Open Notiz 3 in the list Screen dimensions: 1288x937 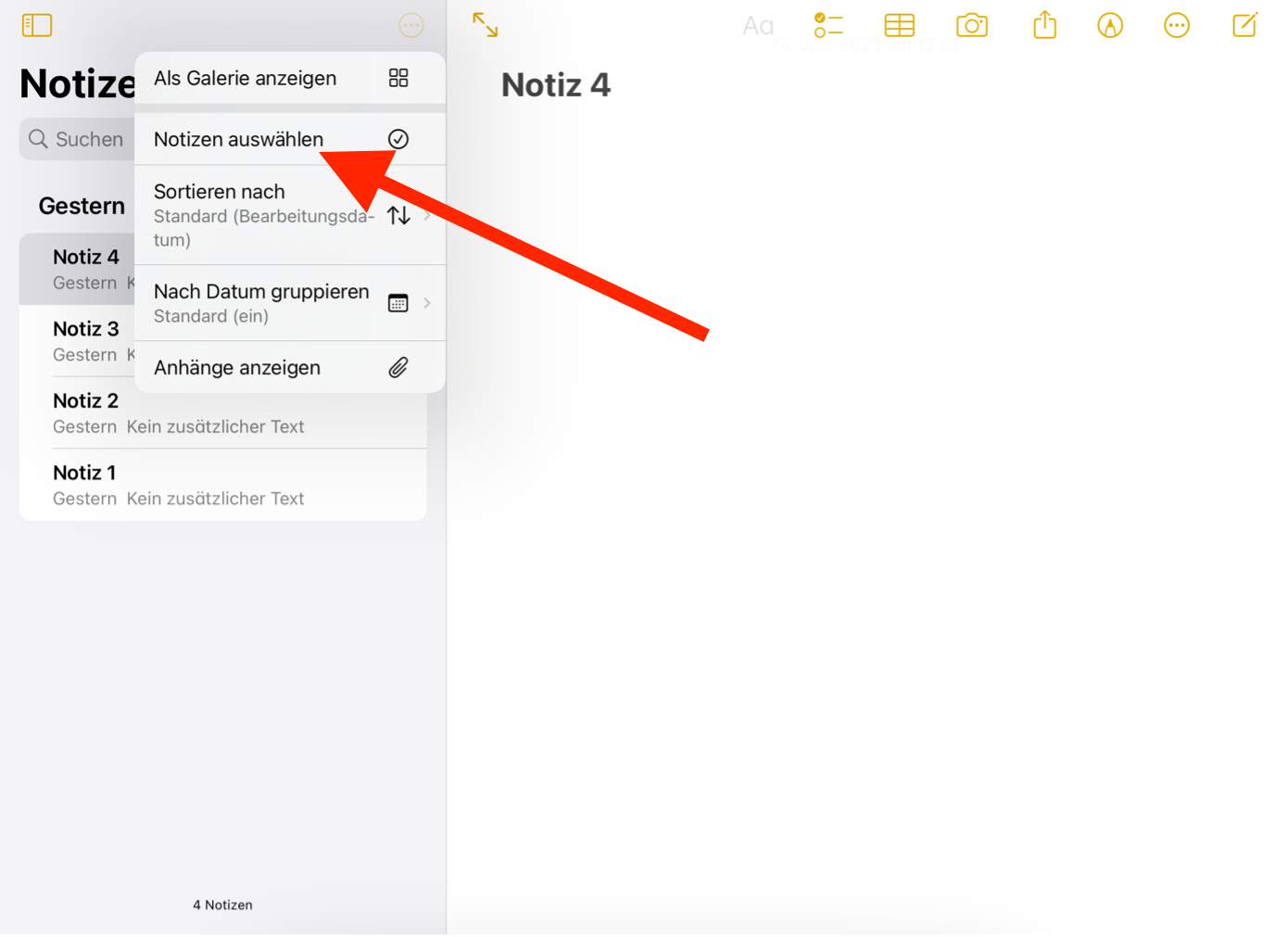tap(83, 341)
